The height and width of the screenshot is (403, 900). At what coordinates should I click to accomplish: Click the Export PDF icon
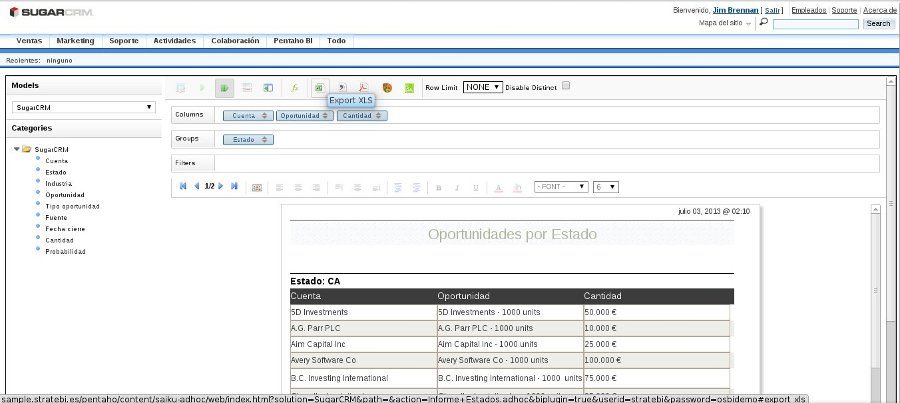coord(364,88)
